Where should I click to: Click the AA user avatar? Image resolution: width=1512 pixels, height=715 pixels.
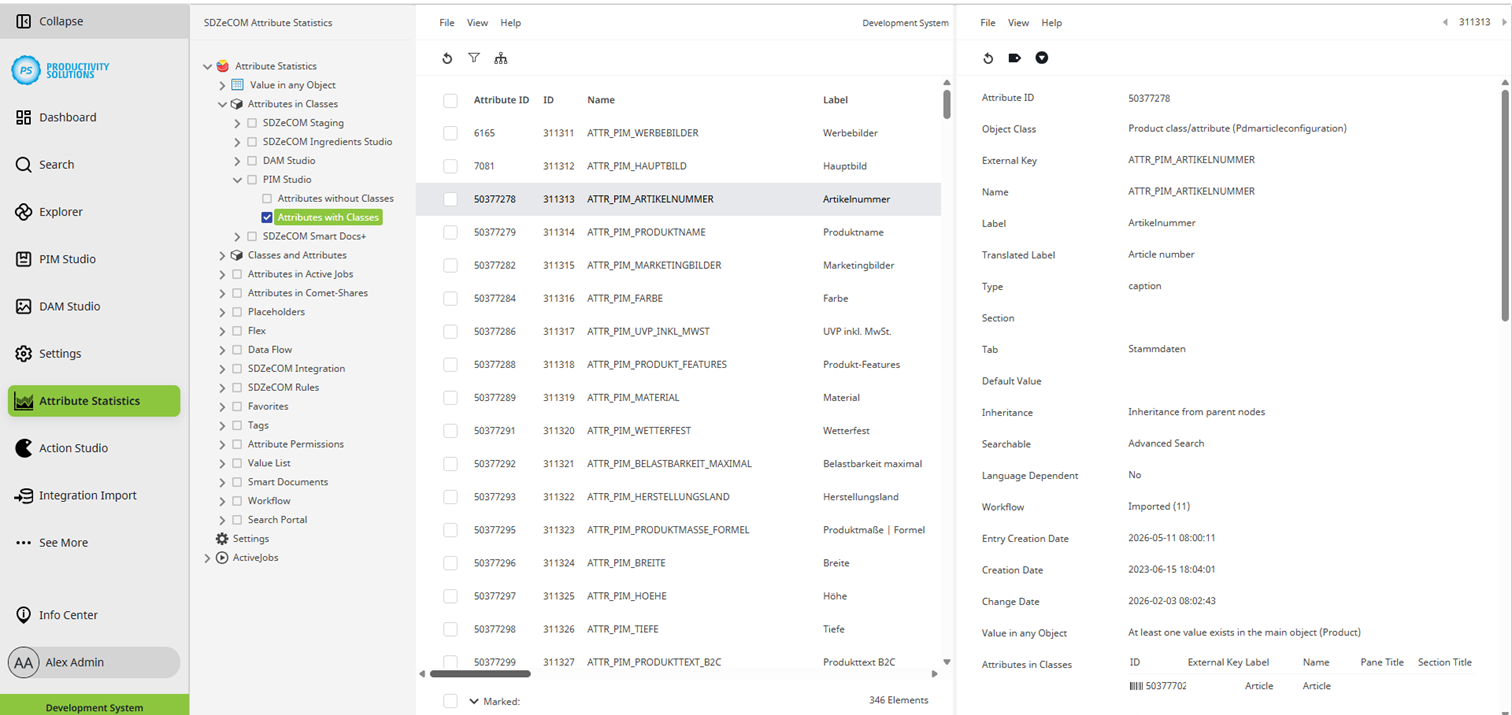(24, 663)
